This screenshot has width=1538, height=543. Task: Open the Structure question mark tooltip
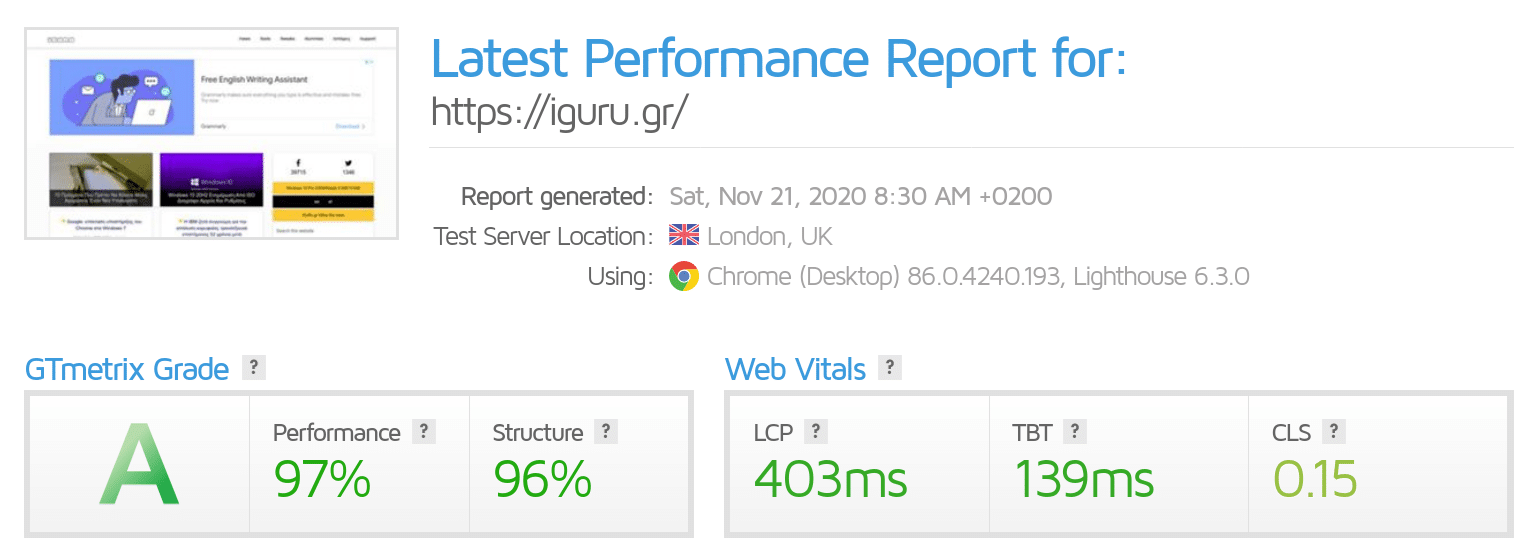(606, 431)
